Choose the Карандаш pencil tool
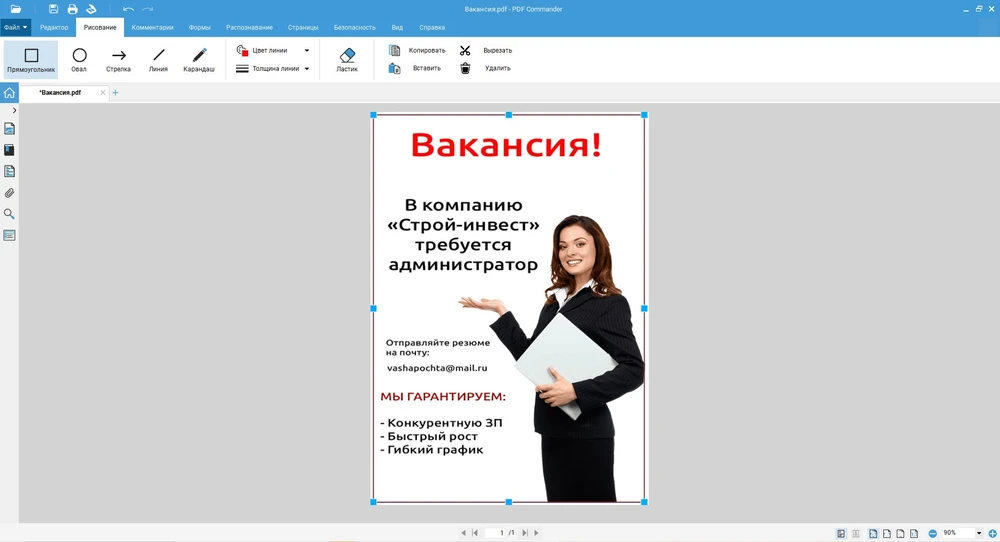The width and height of the screenshot is (1000, 542). click(198, 60)
